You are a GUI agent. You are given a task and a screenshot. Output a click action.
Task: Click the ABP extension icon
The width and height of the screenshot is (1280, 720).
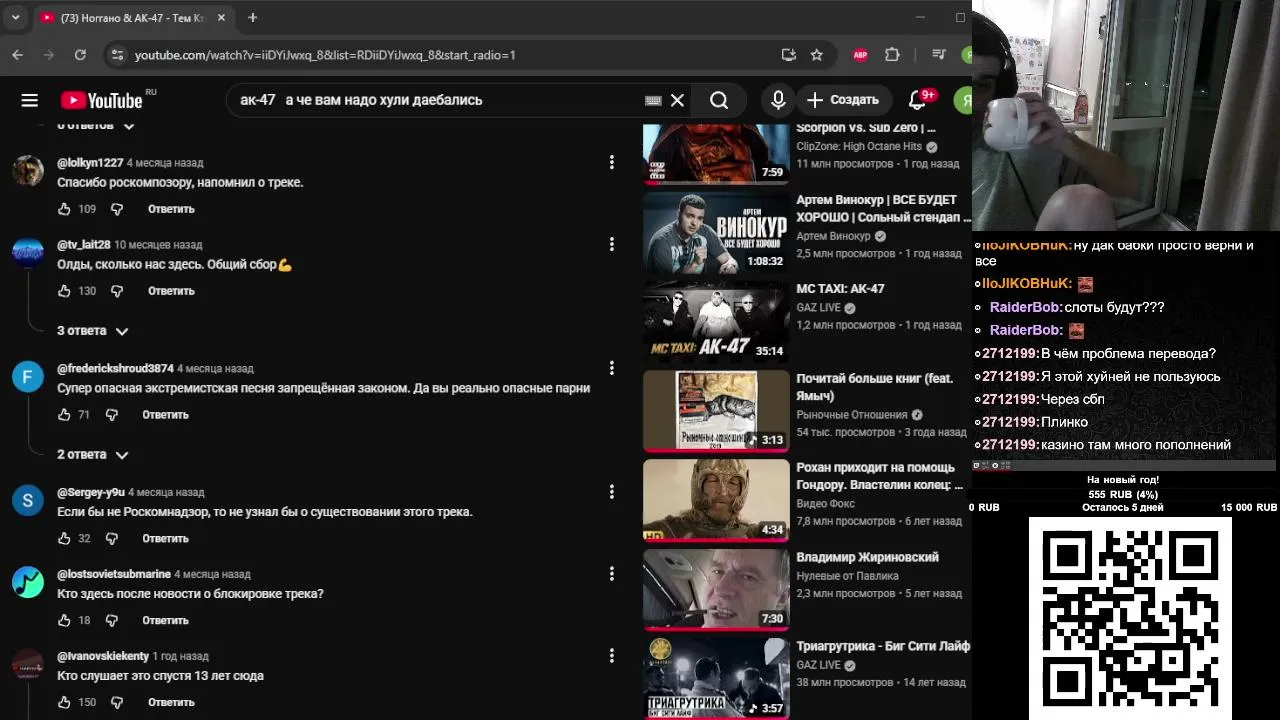[x=860, y=55]
